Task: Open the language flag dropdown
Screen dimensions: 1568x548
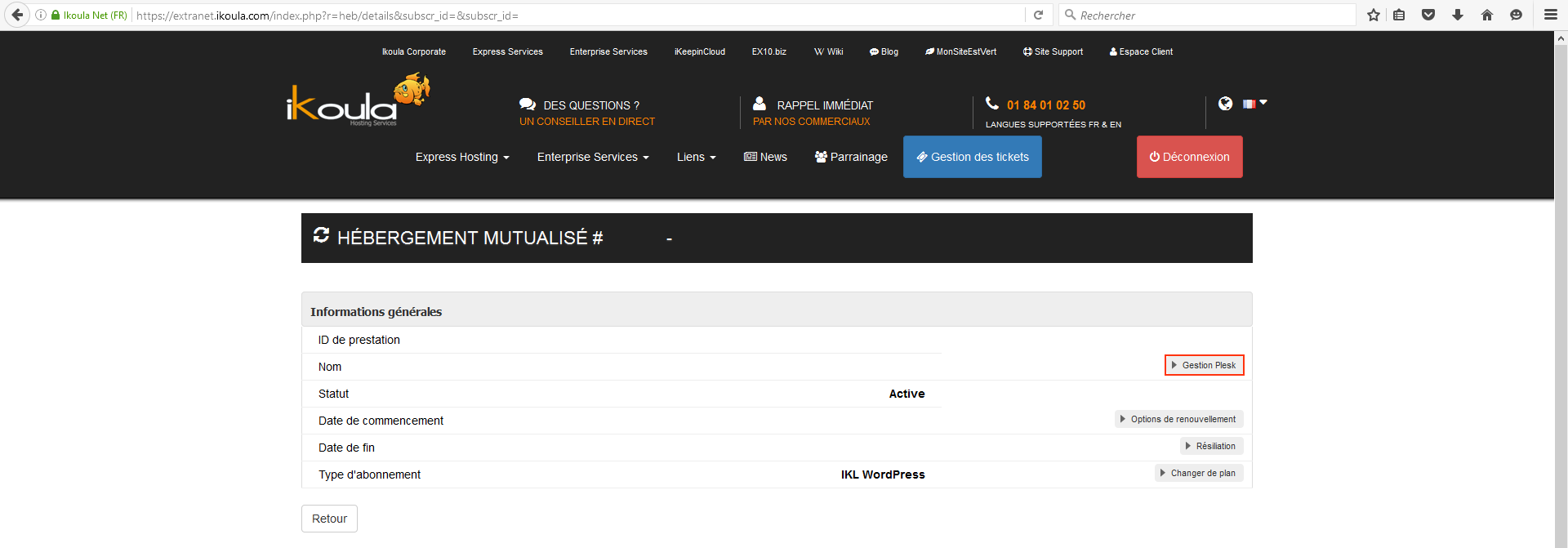Action: click(x=1254, y=104)
